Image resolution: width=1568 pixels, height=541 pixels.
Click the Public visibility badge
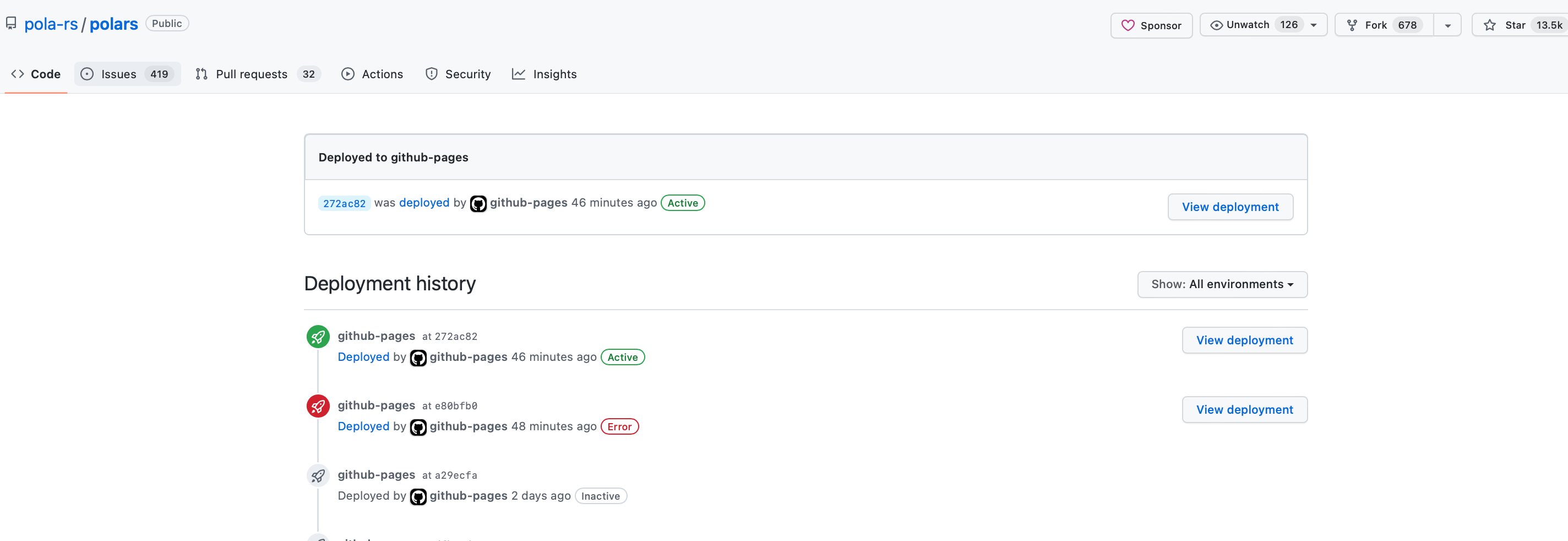tap(167, 23)
